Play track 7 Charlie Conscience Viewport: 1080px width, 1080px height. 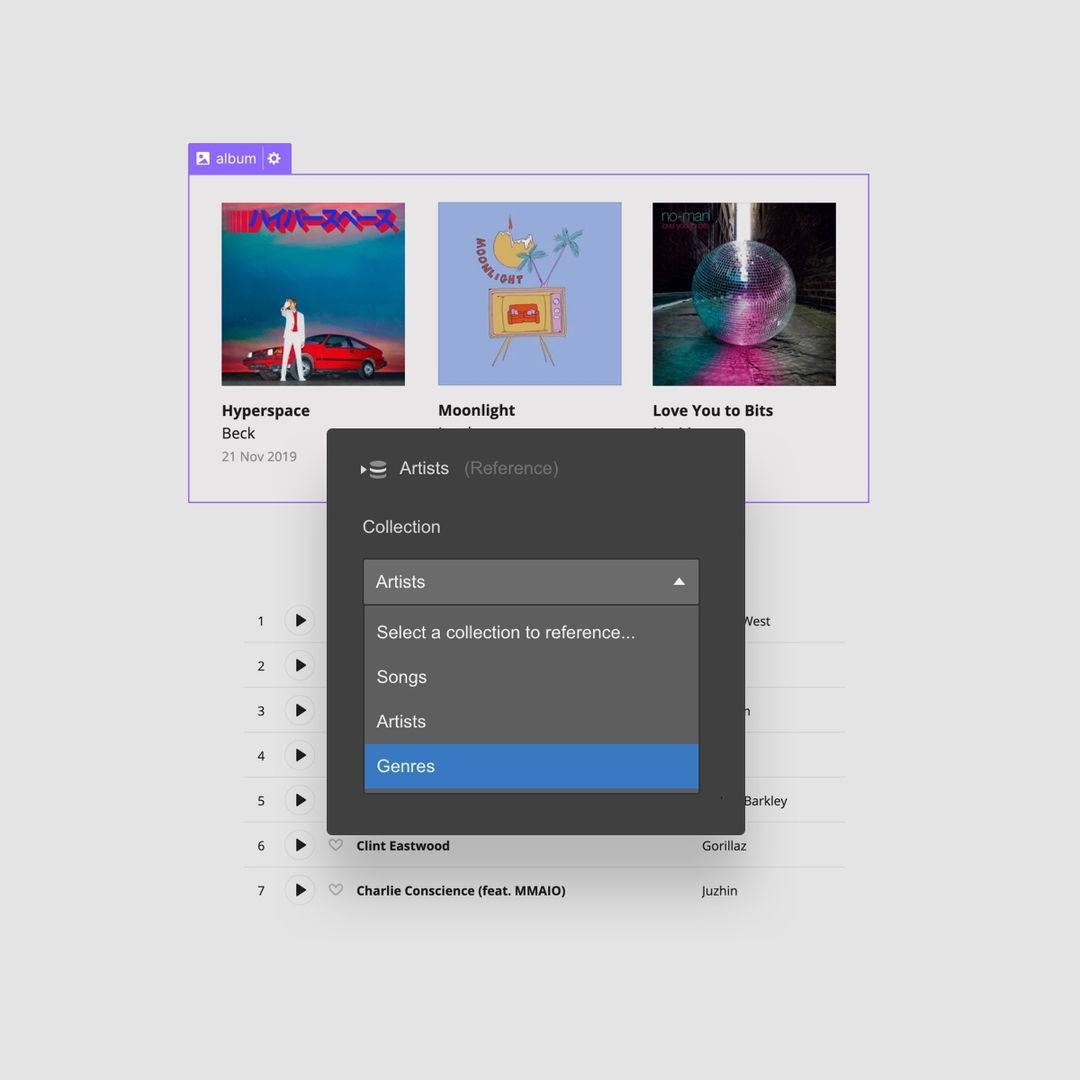click(300, 890)
